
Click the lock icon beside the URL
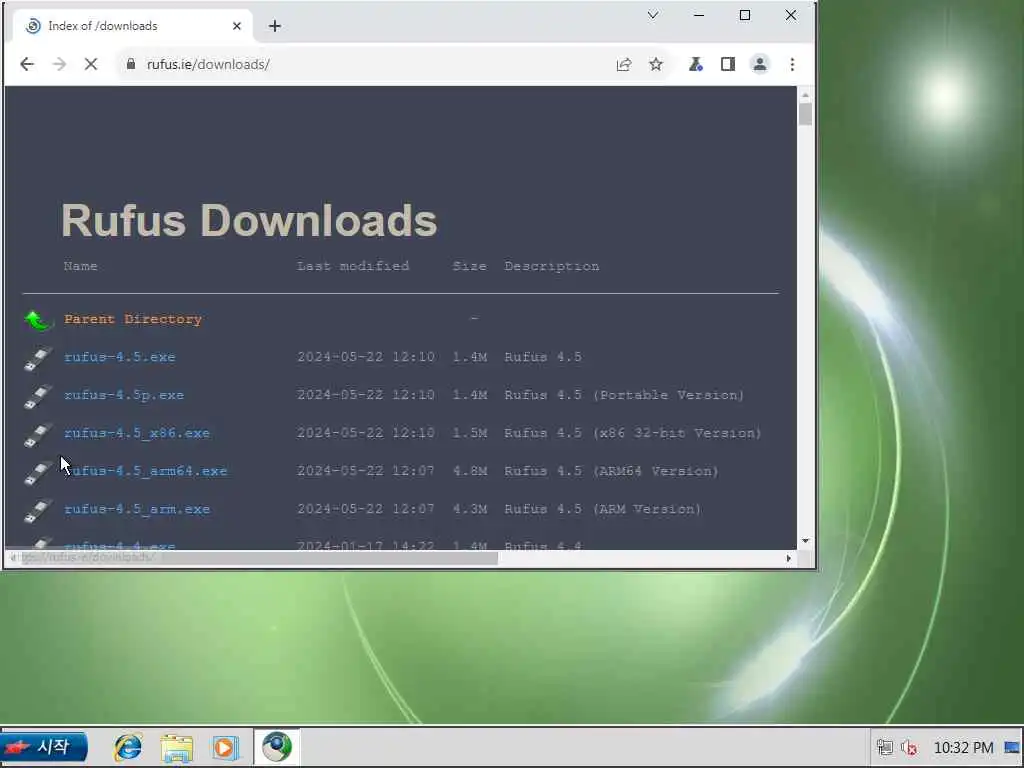click(131, 64)
